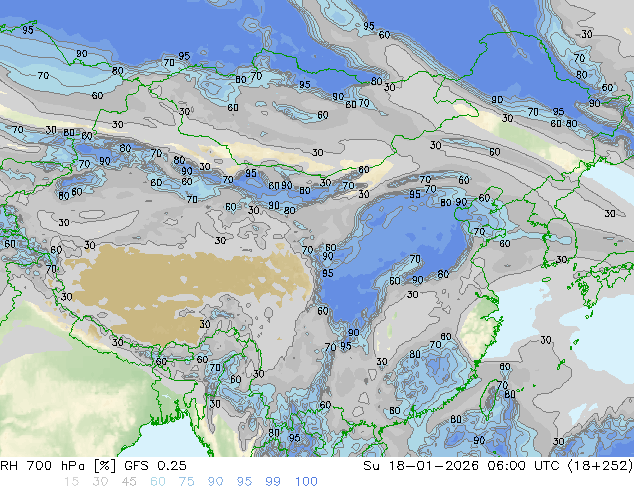Click the 'Su 18-01-2026' date text
This screenshot has width=634, height=490.
[421, 466]
